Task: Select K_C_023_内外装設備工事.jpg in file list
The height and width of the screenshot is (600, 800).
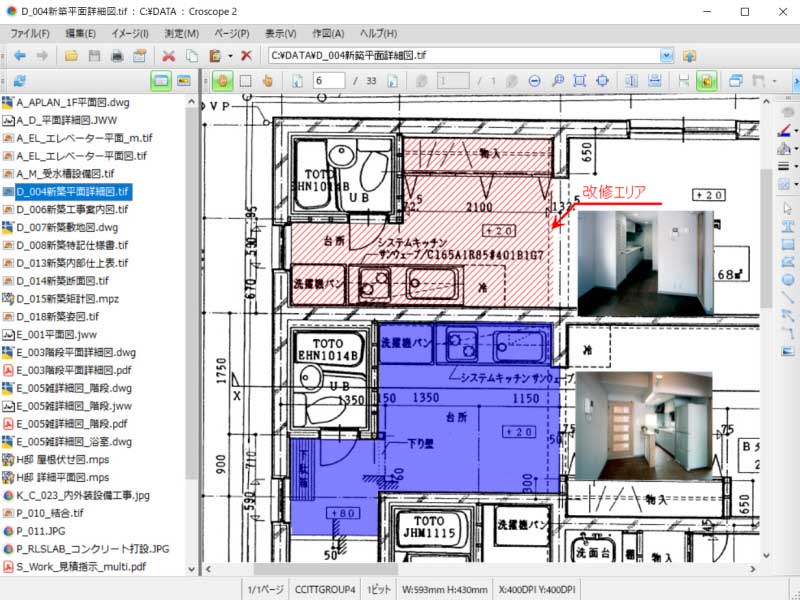Action: click(83, 495)
